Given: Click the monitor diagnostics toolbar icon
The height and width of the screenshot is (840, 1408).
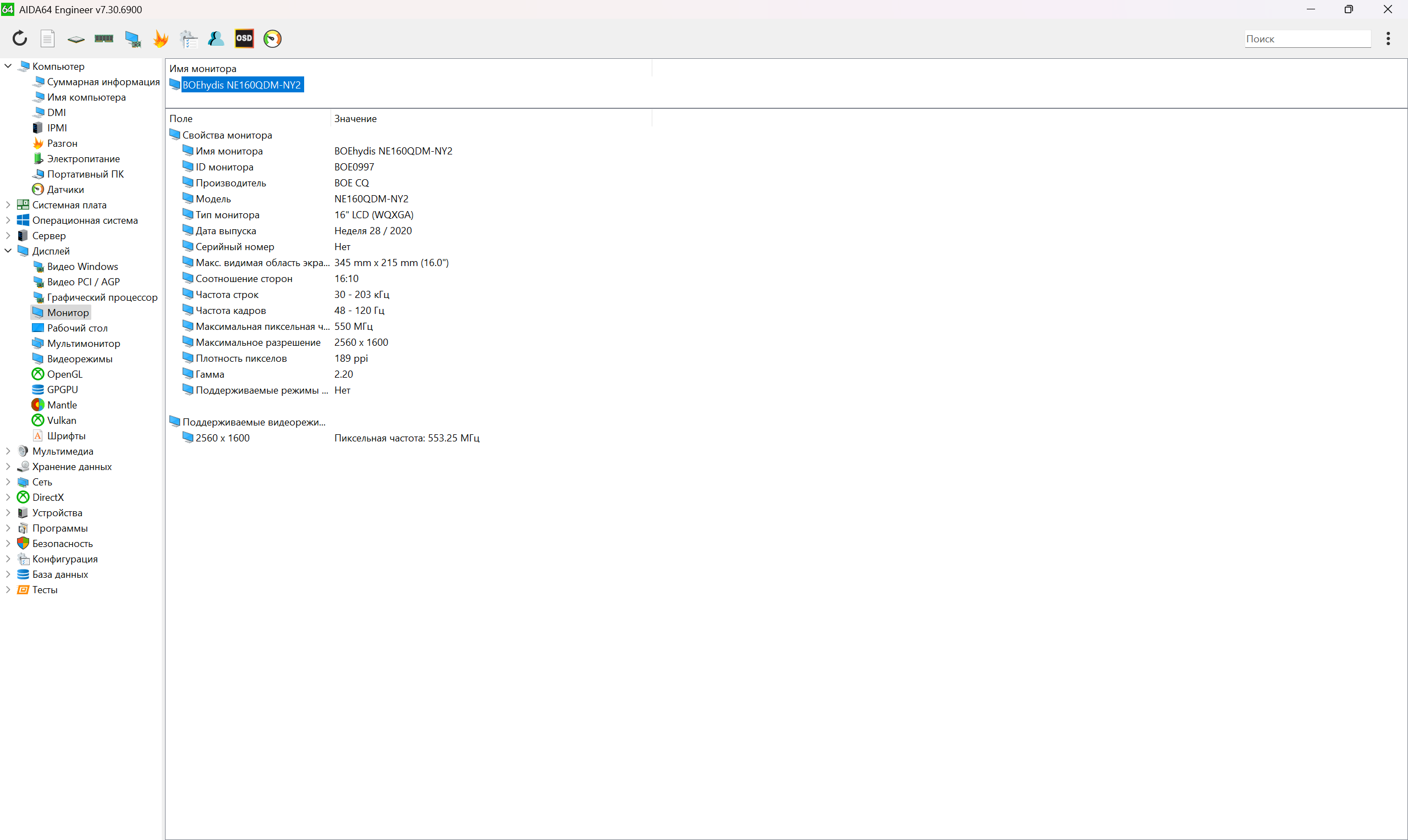Looking at the screenshot, I should click(133, 39).
